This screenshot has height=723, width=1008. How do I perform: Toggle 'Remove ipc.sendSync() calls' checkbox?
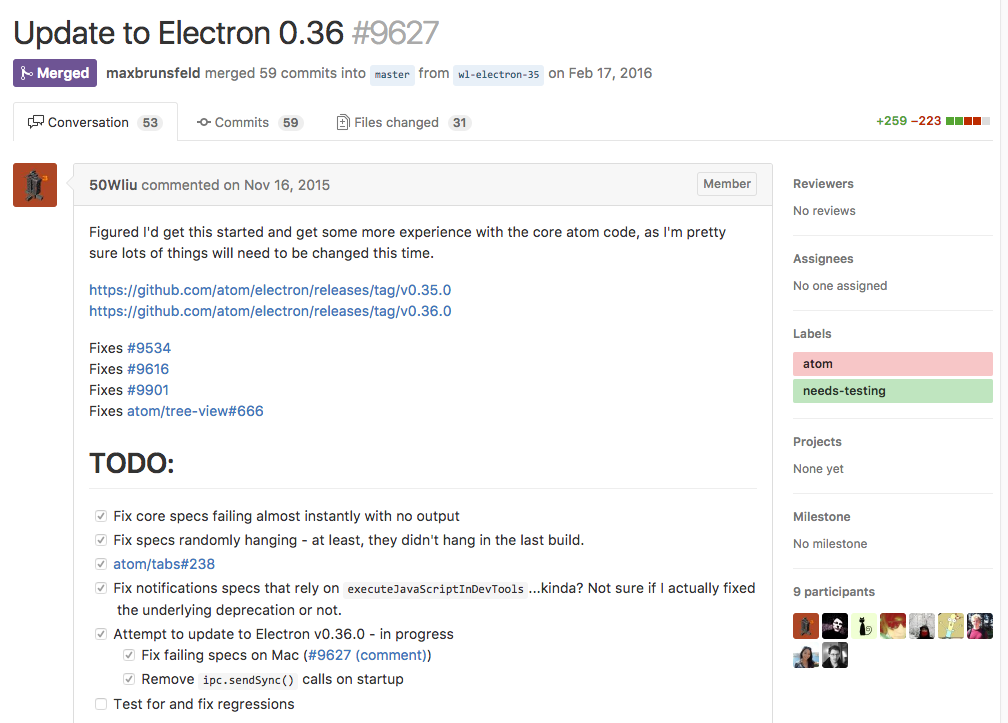pyautogui.click(x=129, y=679)
